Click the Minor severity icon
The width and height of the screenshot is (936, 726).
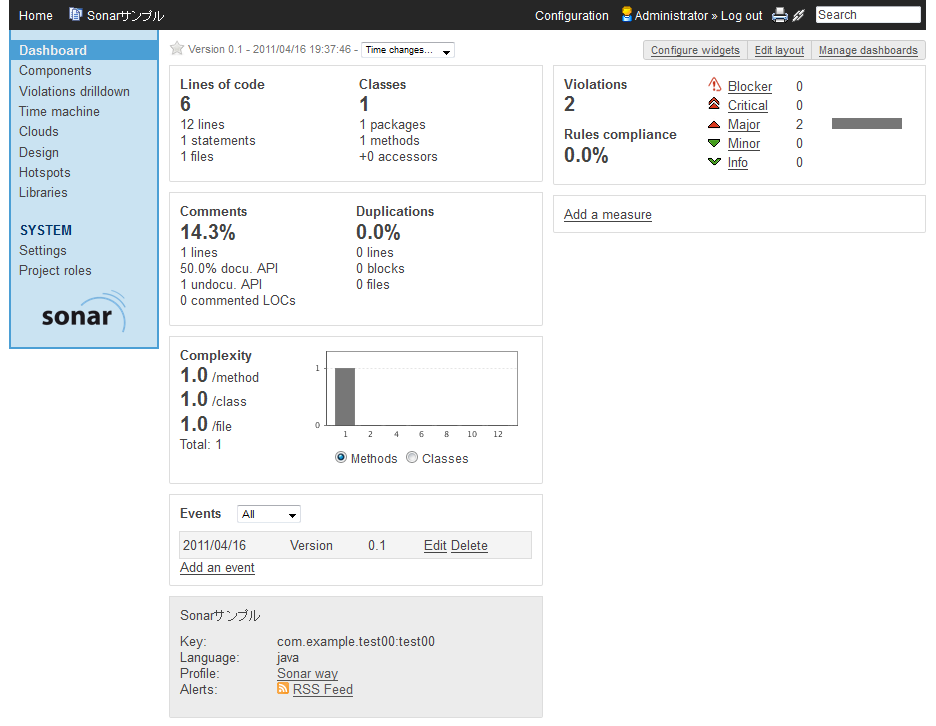pos(714,143)
